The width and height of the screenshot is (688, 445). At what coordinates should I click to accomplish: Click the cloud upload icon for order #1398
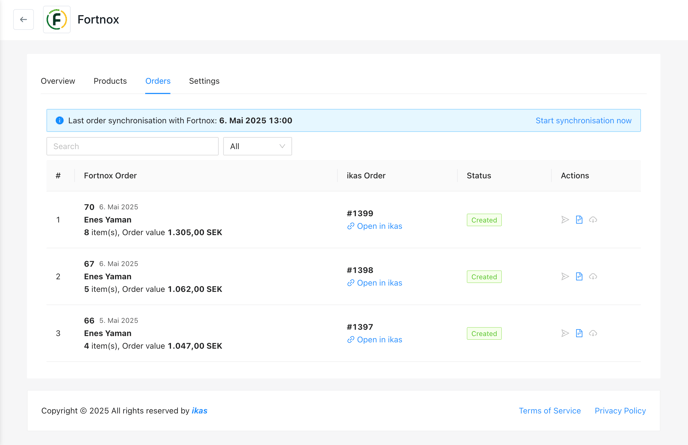(x=593, y=276)
